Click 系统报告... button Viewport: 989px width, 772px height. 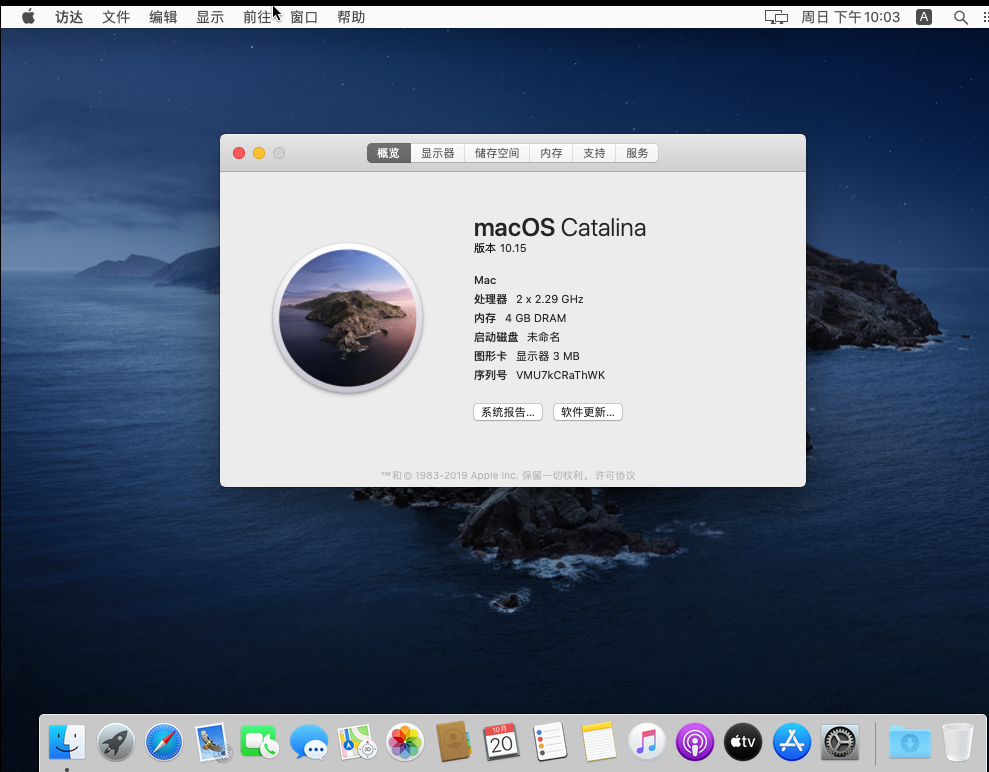pyautogui.click(x=508, y=412)
